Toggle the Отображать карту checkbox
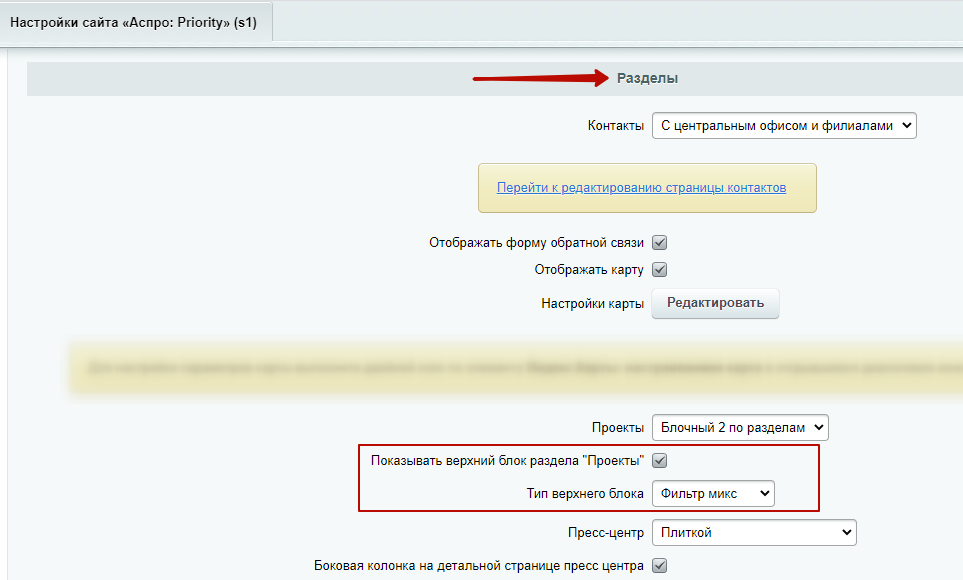The image size is (963, 580). pos(660,270)
